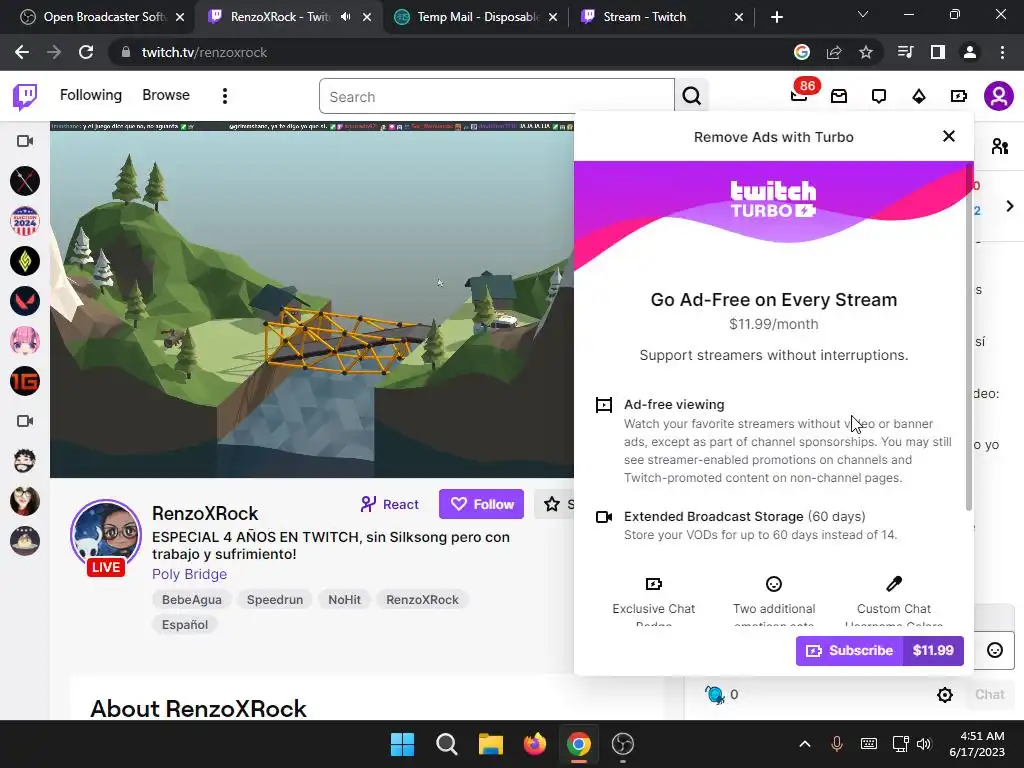This screenshot has width=1024, height=768.
Task: Select the NoHit tag
Action: 344,600
